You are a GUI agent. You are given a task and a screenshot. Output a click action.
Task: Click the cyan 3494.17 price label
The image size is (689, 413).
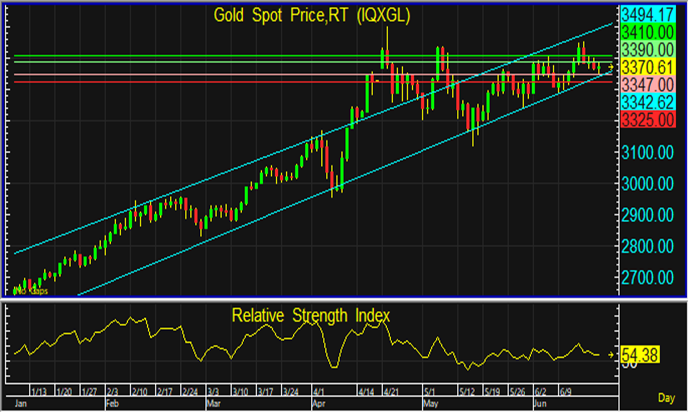click(x=648, y=14)
